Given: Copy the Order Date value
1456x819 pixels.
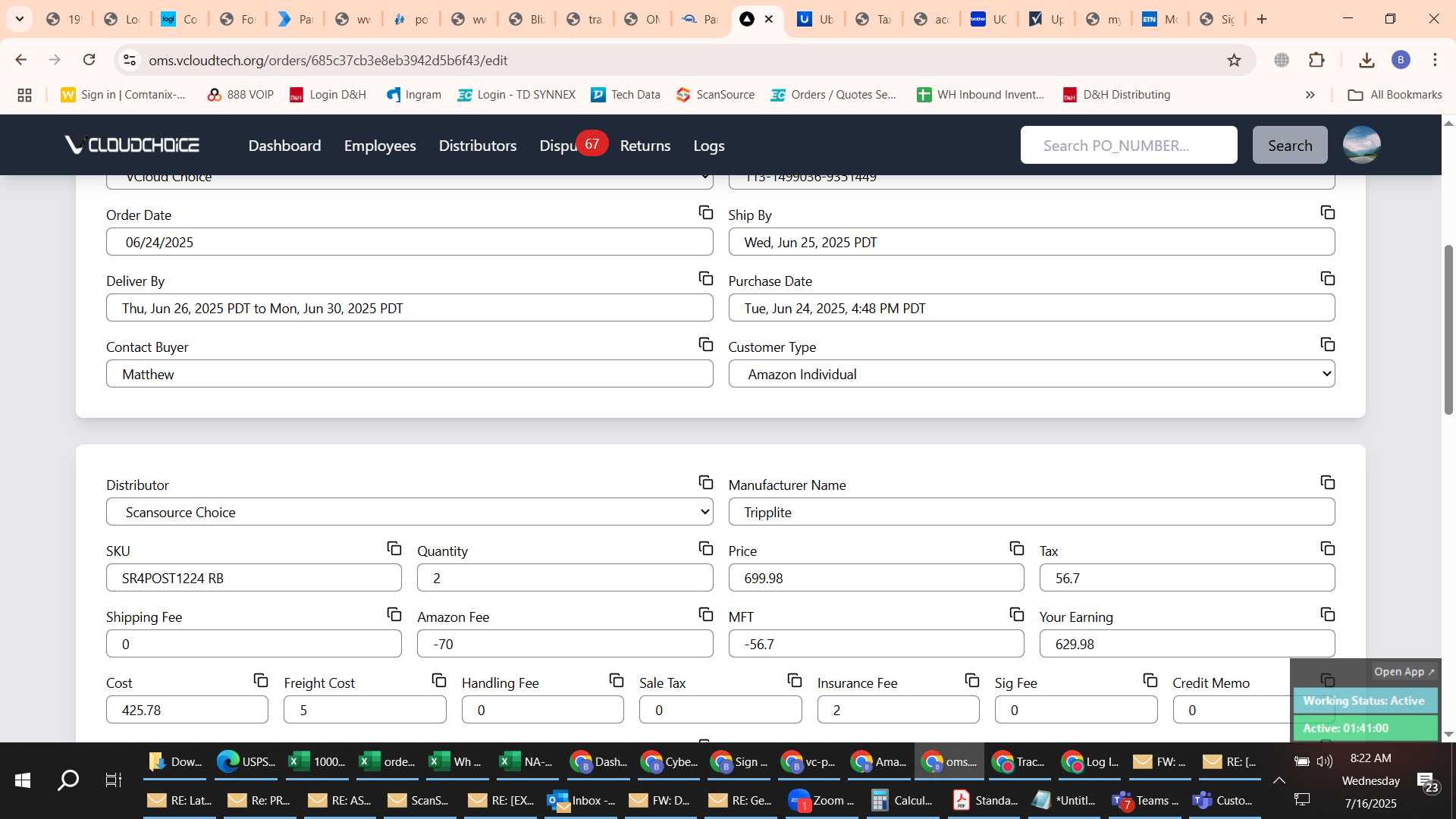Looking at the screenshot, I should (706, 212).
